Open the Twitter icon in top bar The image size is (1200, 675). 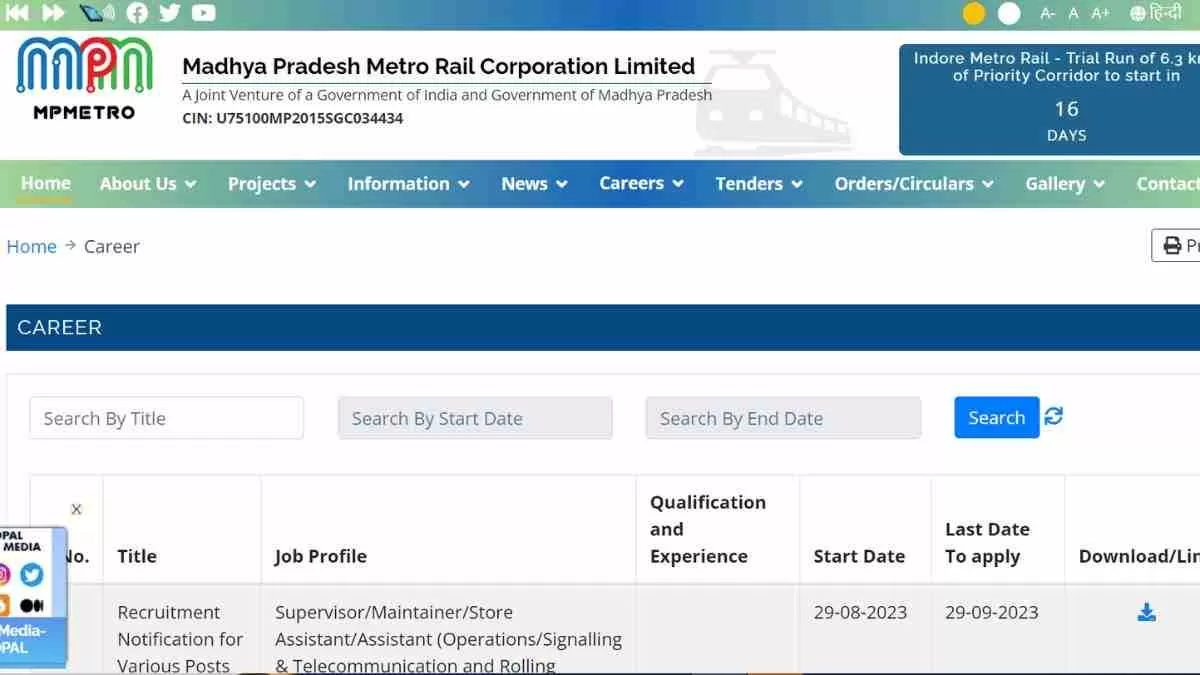170,13
